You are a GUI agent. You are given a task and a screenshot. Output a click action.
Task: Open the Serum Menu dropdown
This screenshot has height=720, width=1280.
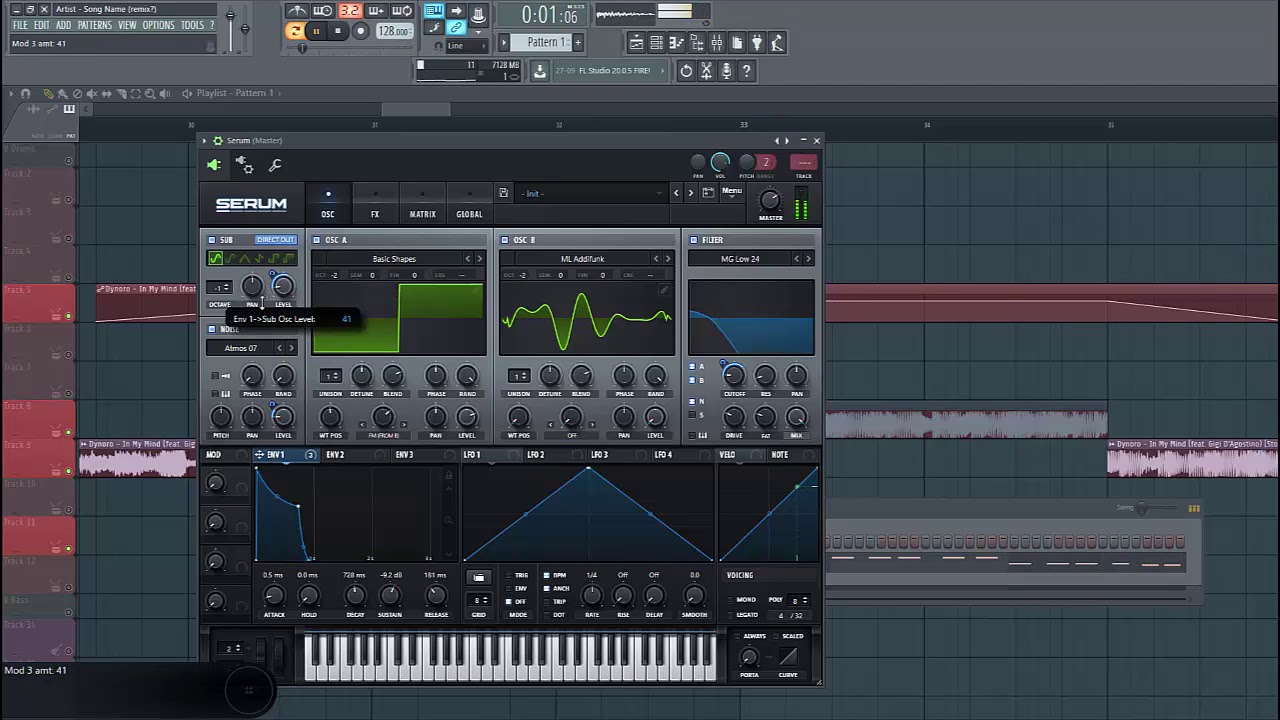pos(732,191)
